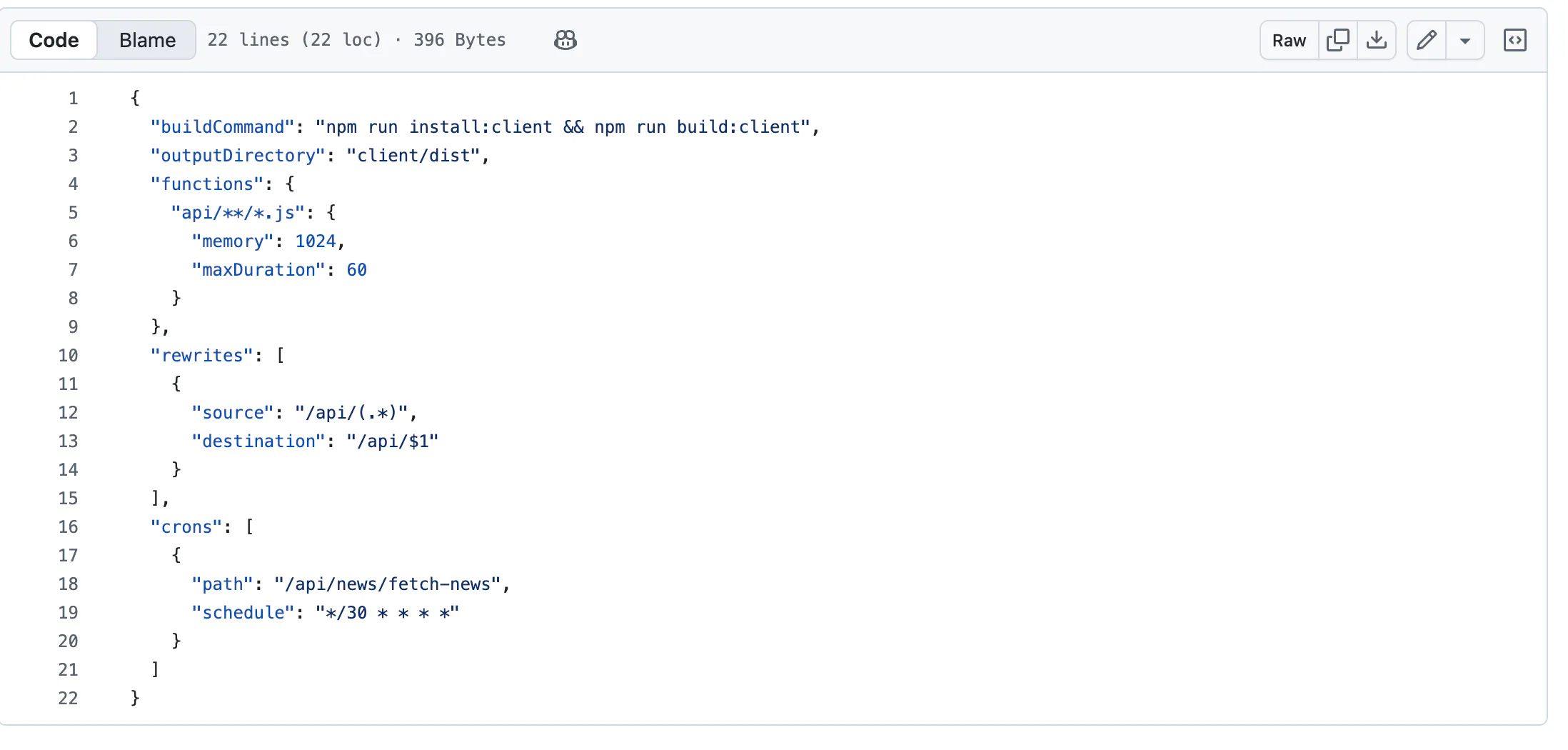Open the symbols panel icon
The height and width of the screenshot is (750, 1568).
(1514, 40)
